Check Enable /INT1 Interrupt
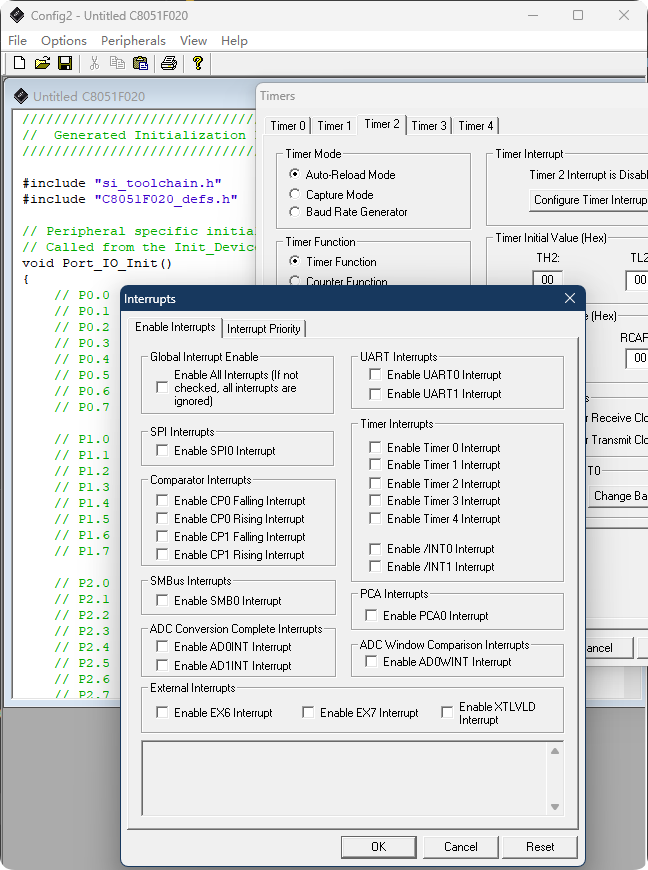The image size is (648, 870). [x=375, y=566]
